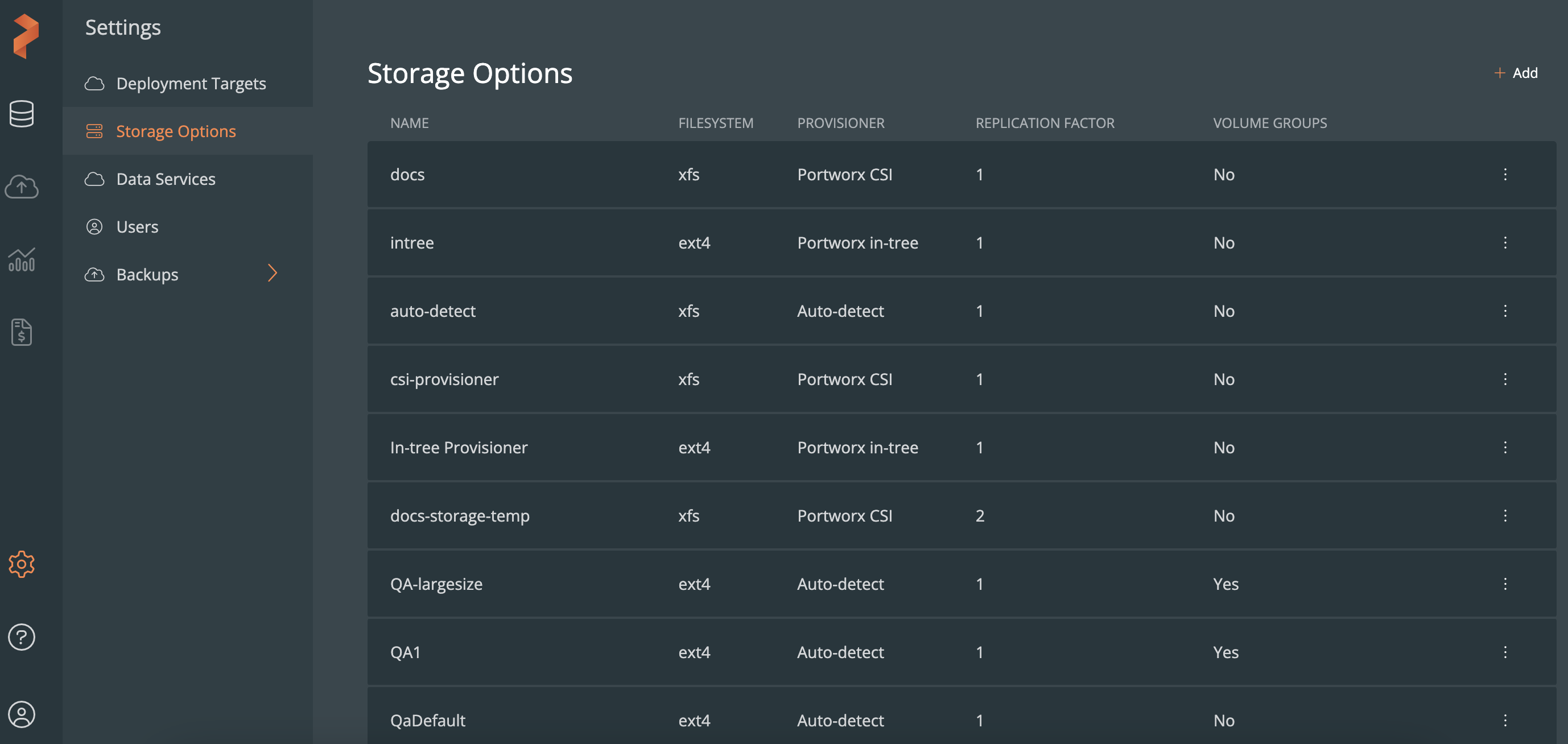Image resolution: width=1568 pixels, height=744 pixels.
Task: Open the cloud upload icon in sidebar
Action: click(x=22, y=187)
